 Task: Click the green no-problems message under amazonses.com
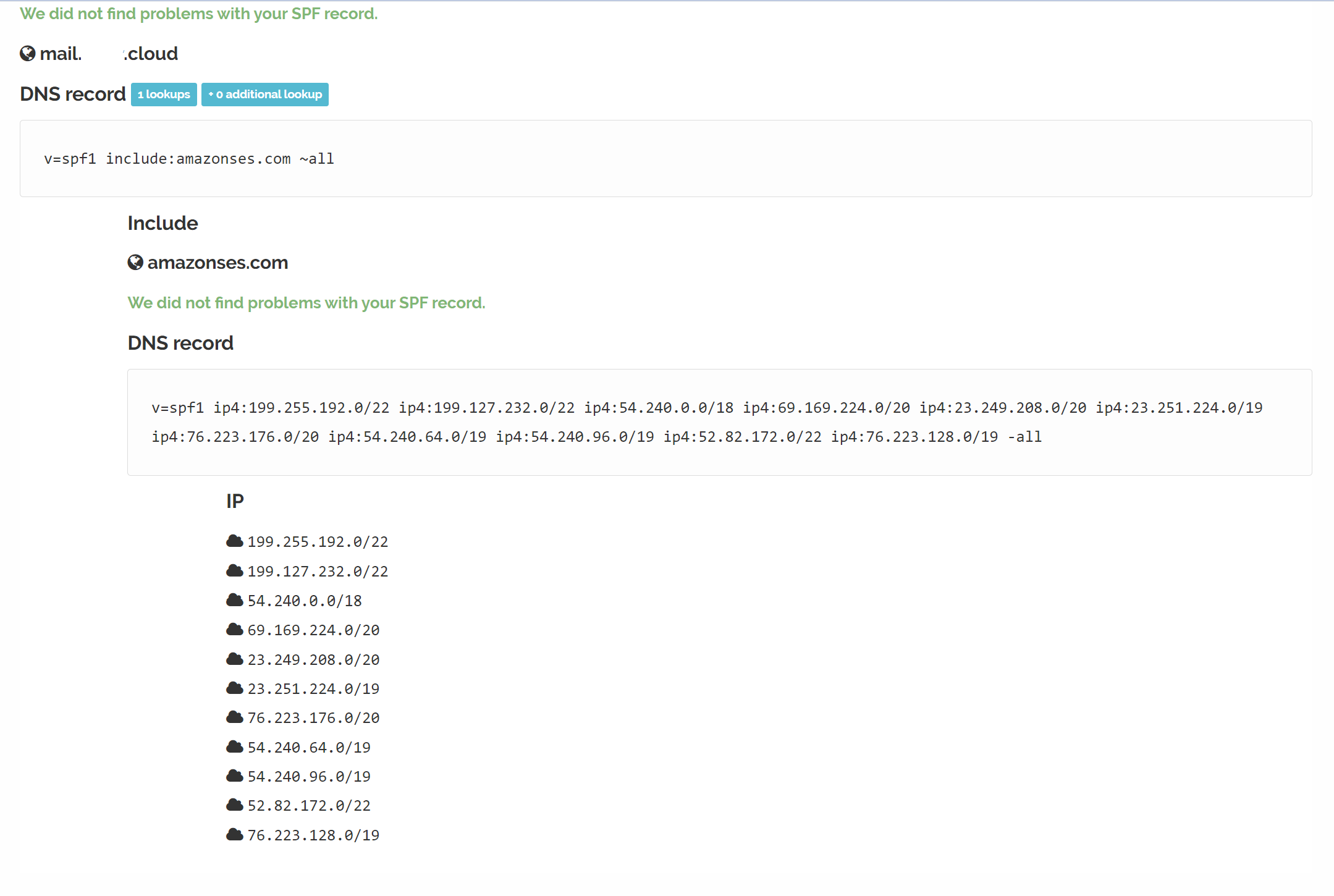tap(306, 303)
